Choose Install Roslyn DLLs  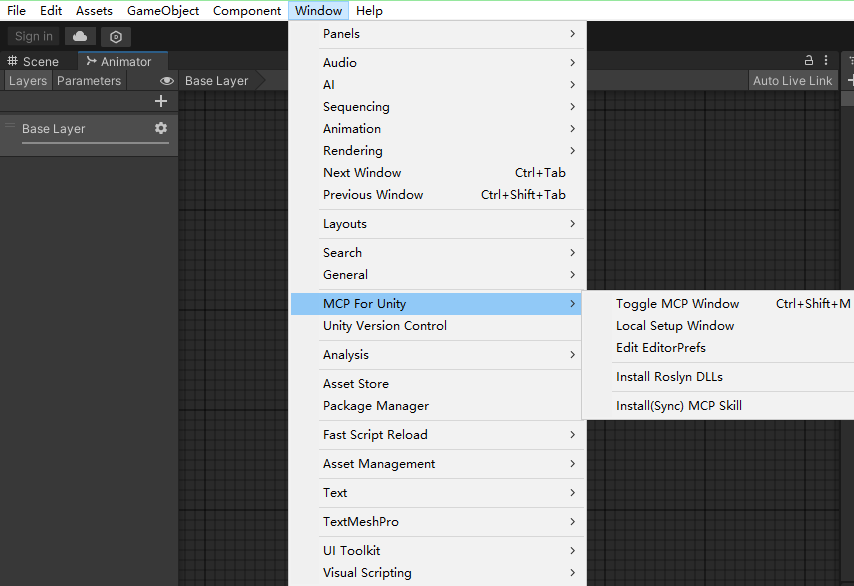pyautogui.click(x=669, y=377)
